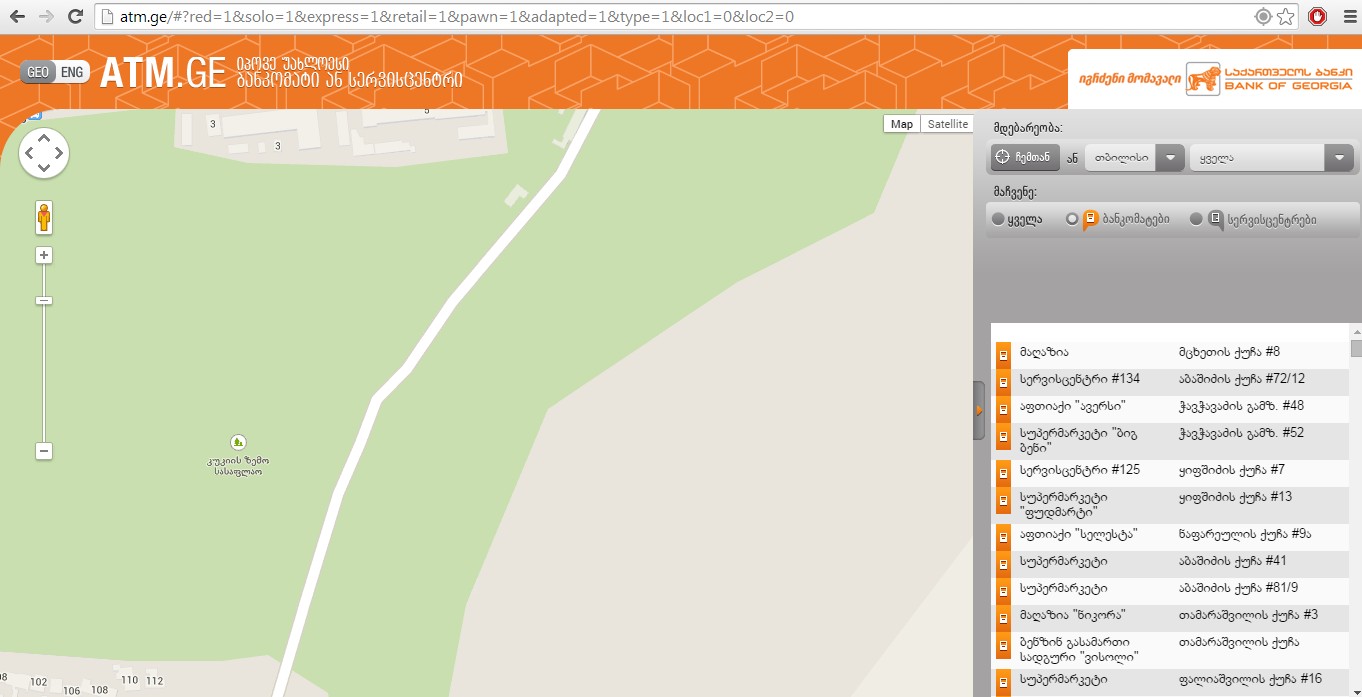The image size is (1362, 697).
Task: Click the address ყიფშიძის ქუჩა #7
Action: (1232, 470)
